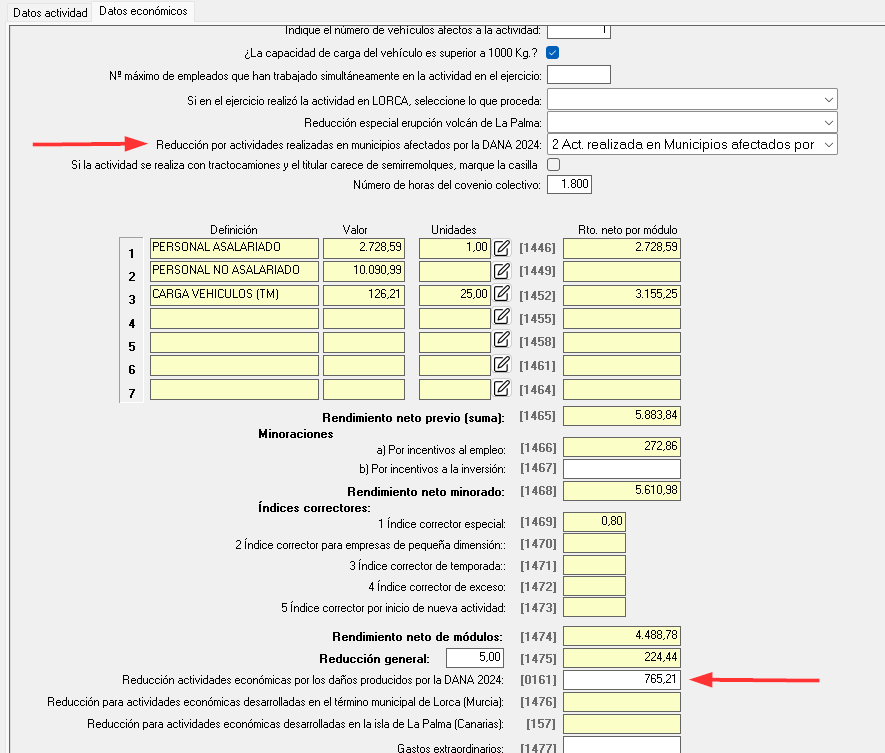Click Rto. neto por módulo value 3.155,25

coord(621,295)
